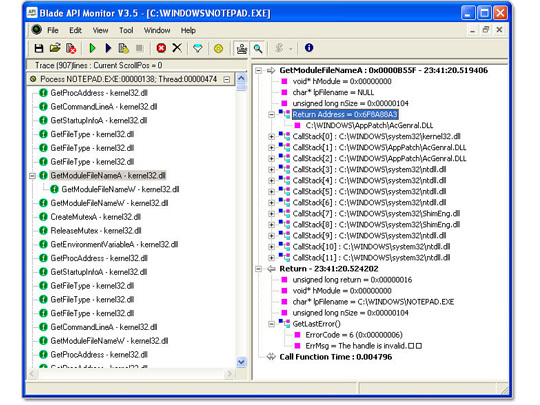Collapse the Return section node
The height and width of the screenshot is (405, 540).
click(258, 269)
